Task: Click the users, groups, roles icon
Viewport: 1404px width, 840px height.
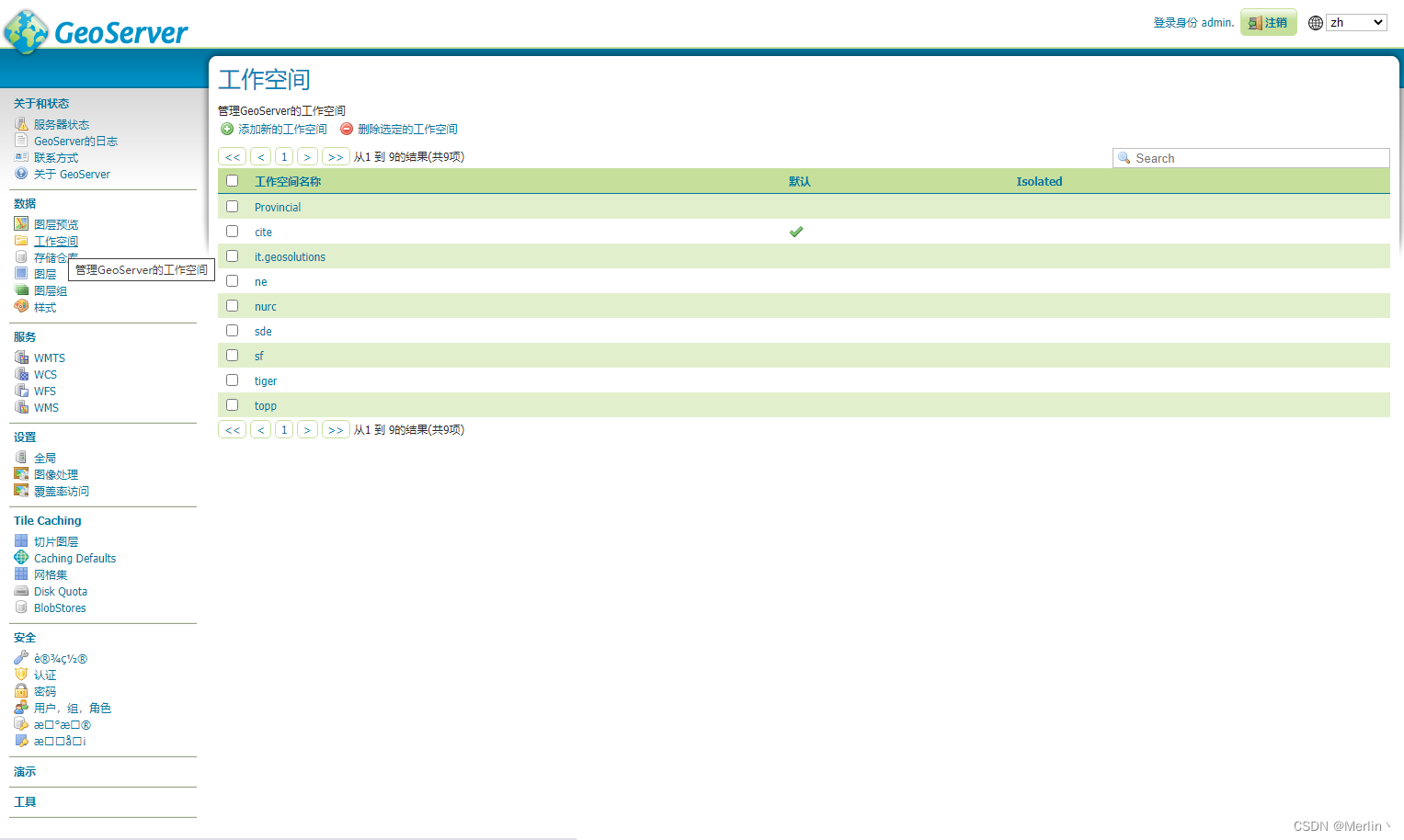Action: (x=21, y=708)
